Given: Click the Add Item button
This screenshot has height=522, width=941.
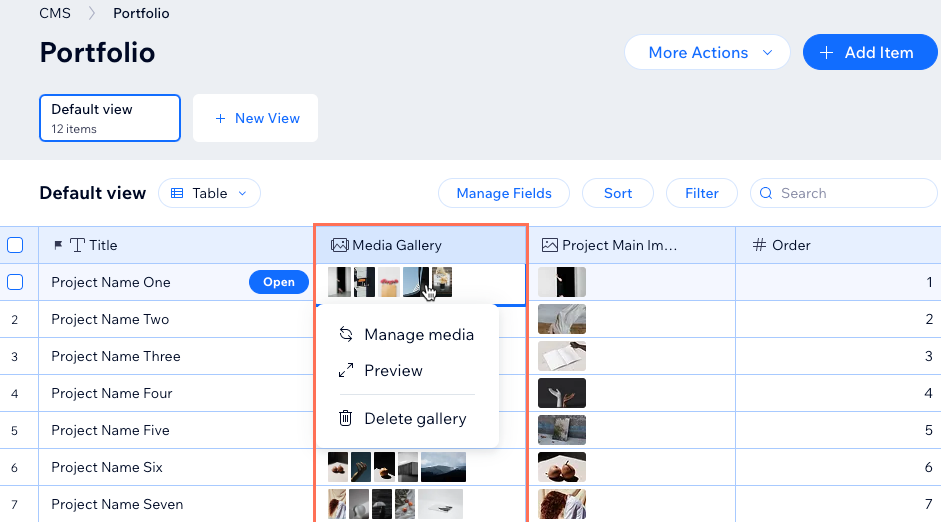Looking at the screenshot, I should point(870,52).
